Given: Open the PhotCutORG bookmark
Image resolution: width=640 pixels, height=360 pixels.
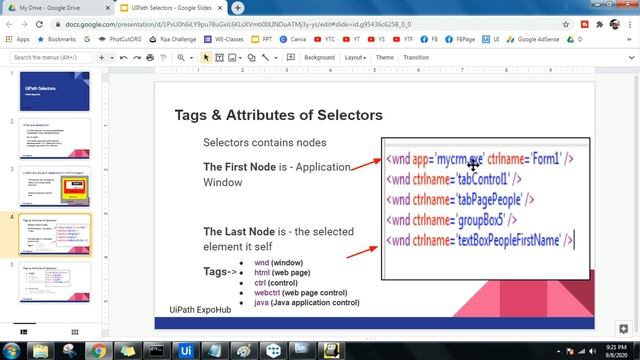Looking at the screenshot, I should (120, 39).
